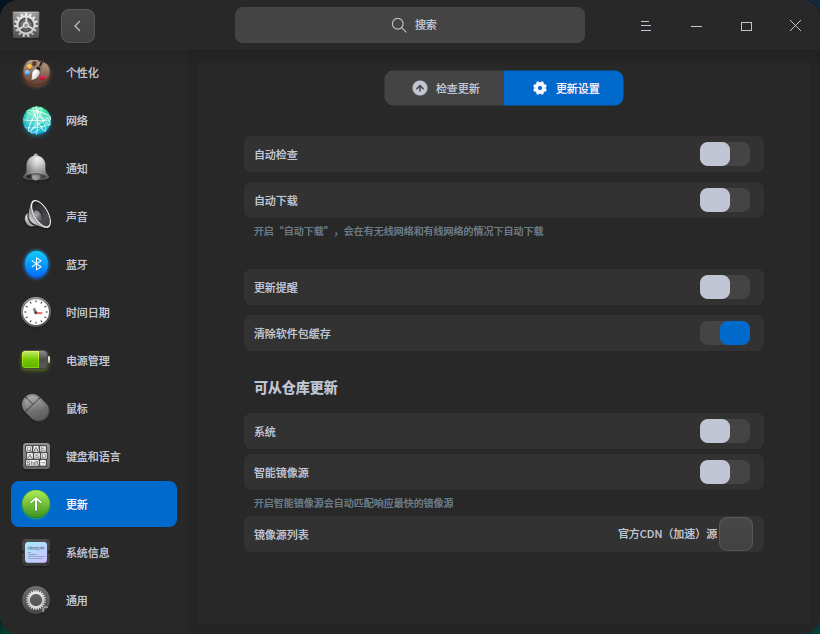This screenshot has width=820, height=634.
Task: Click the 官方CDN（加速）源 value text
Action: tap(667, 534)
